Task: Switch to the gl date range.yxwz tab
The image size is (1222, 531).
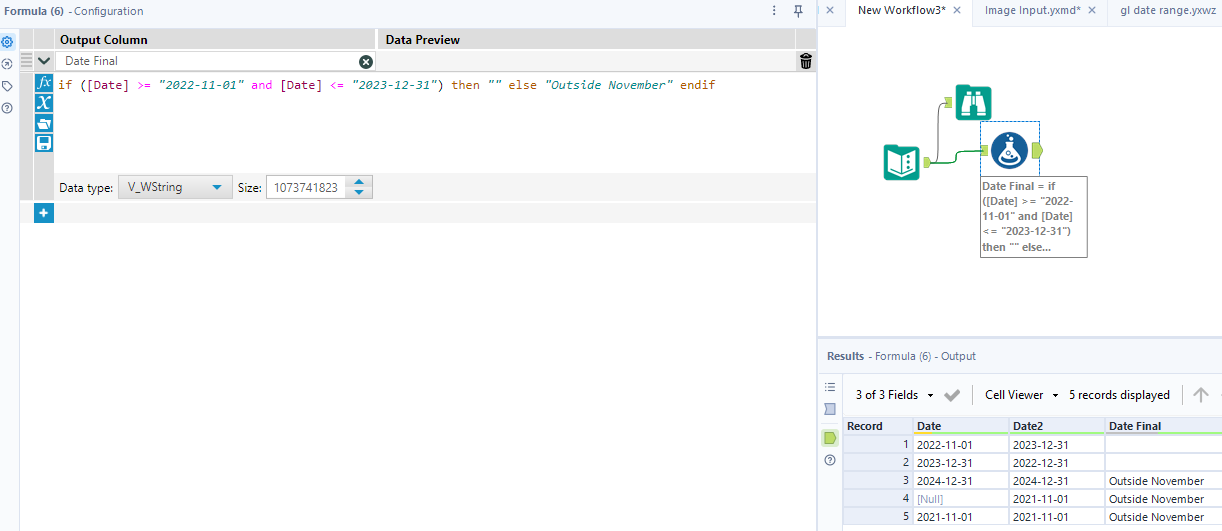Action: [1168, 10]
